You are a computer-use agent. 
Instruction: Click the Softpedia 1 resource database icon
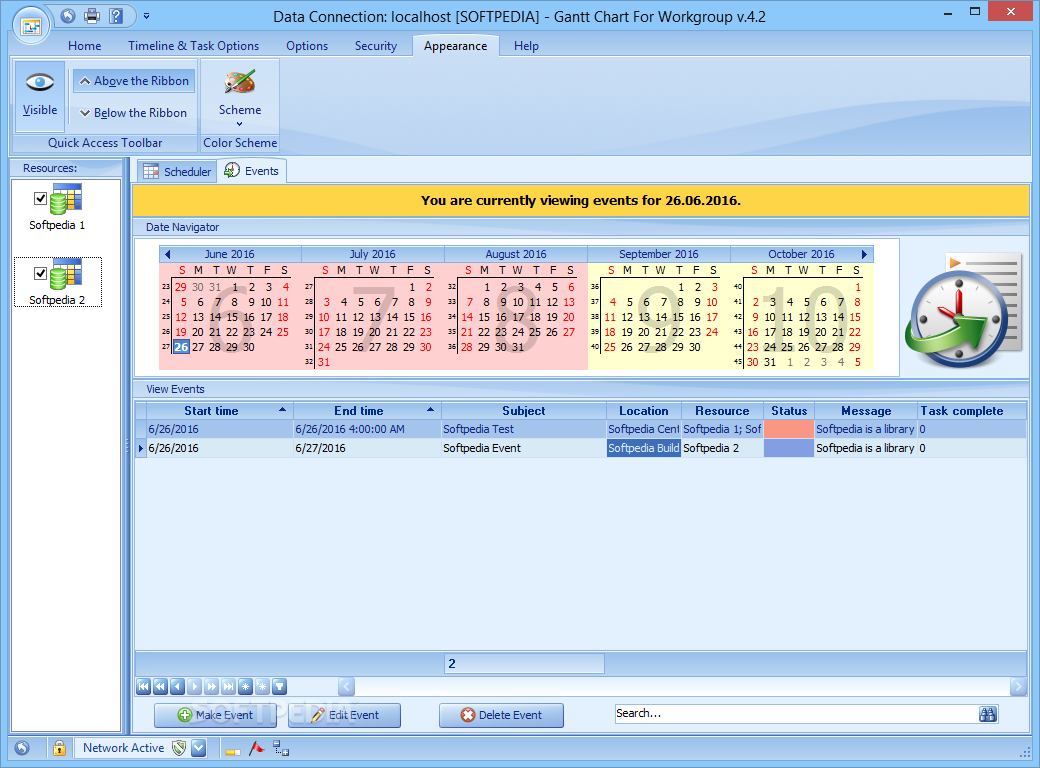pos(66,199)
